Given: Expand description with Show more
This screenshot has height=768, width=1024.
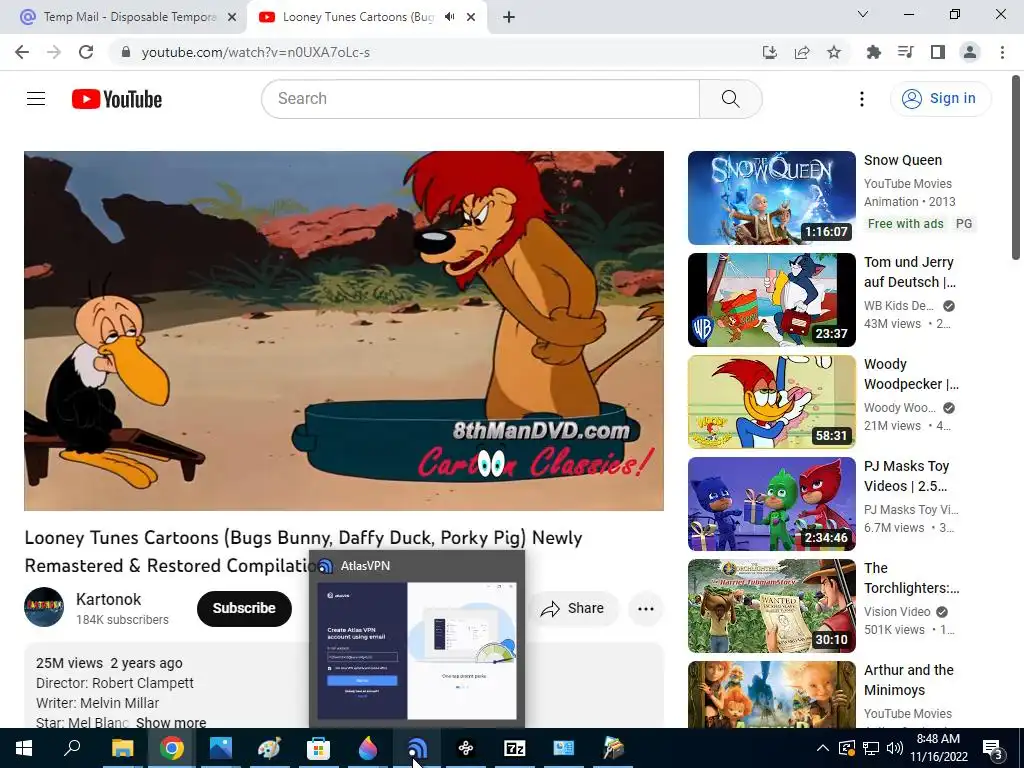Looking at the screenshot, I should coord(171,722).
